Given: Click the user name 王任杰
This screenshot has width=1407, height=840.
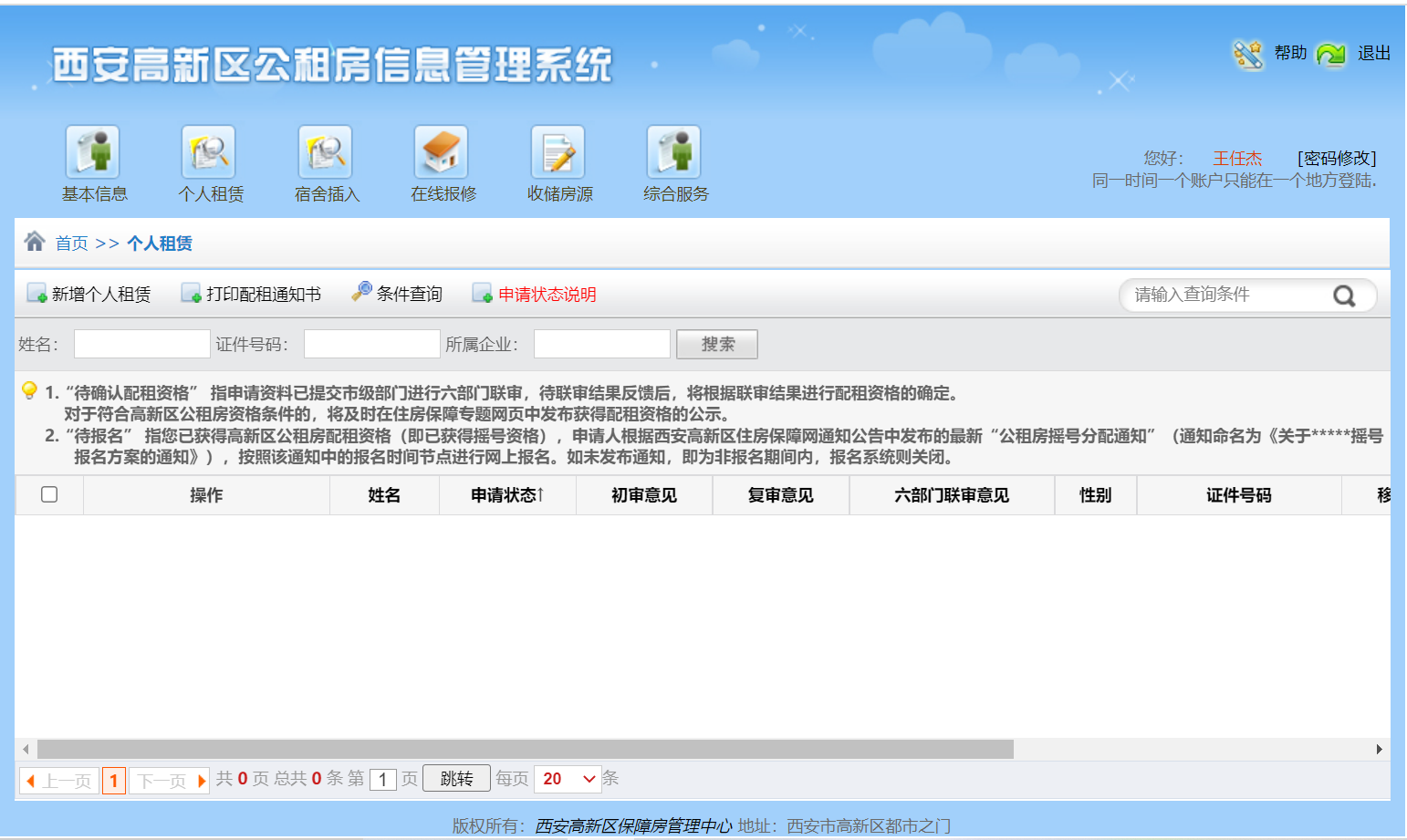Looking at the screenshot, I should pyautogui.click(x=1237, y=159).
